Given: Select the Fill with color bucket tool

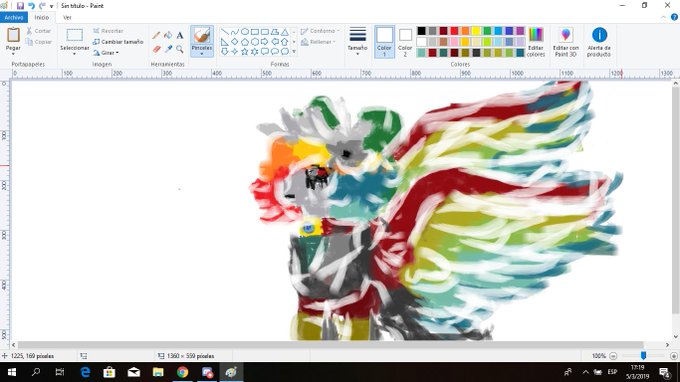Looking at the screenshot, I should click(168, 36).
